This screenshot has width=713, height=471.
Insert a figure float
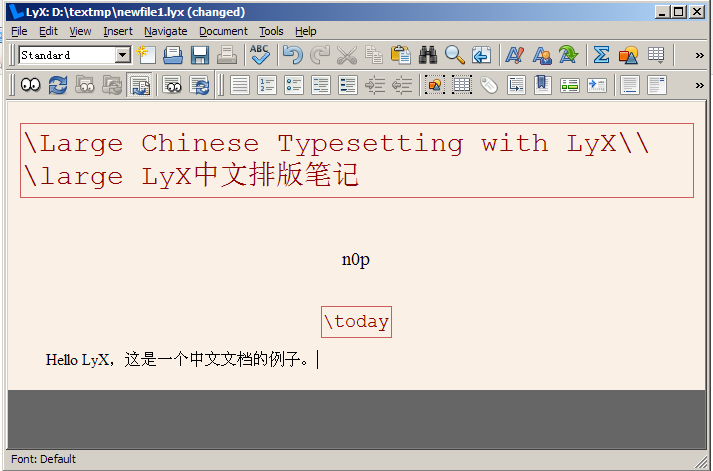(435, 85)
